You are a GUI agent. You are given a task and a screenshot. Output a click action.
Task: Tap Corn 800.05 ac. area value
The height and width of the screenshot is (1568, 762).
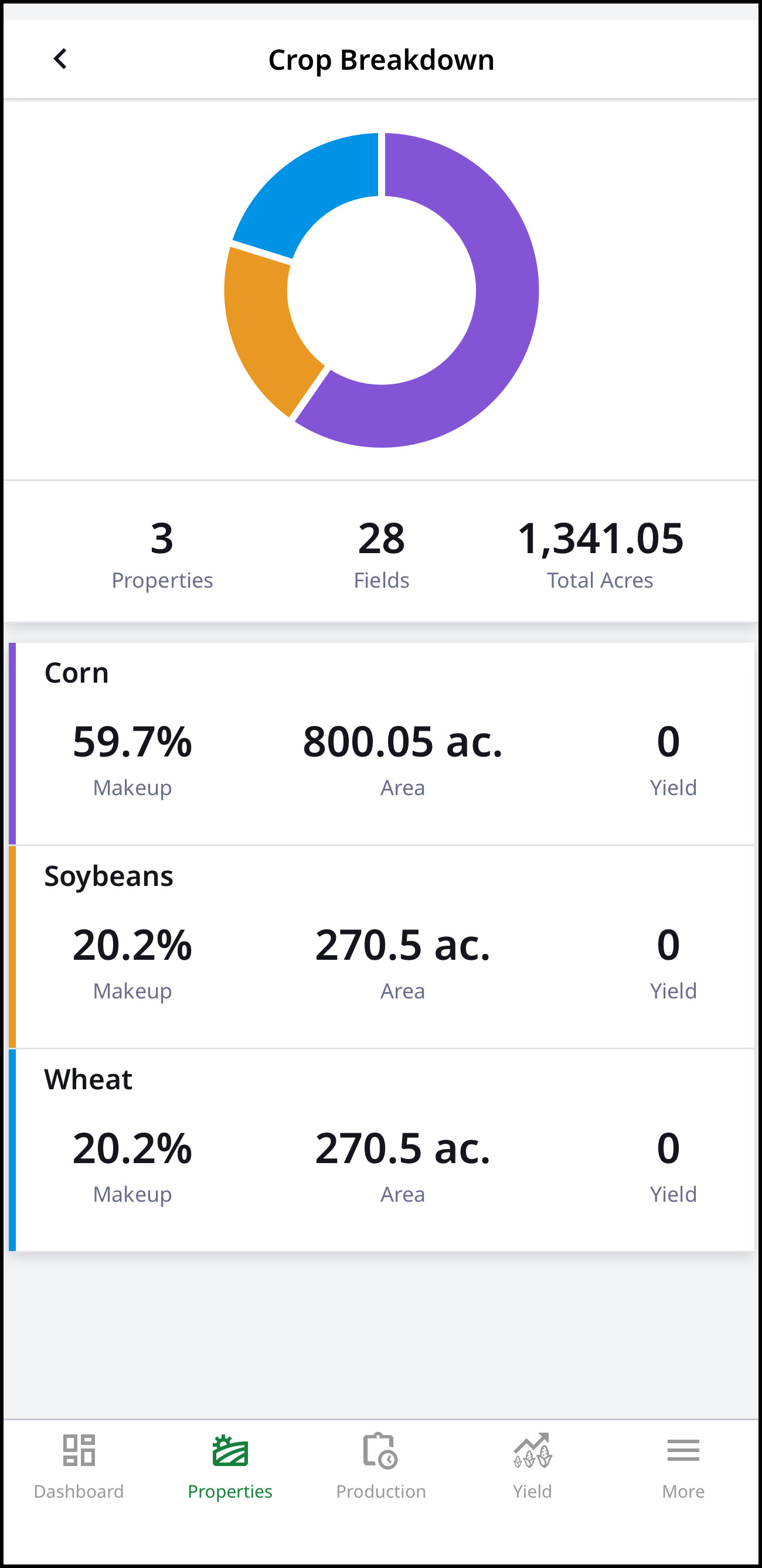click(403, 742)
